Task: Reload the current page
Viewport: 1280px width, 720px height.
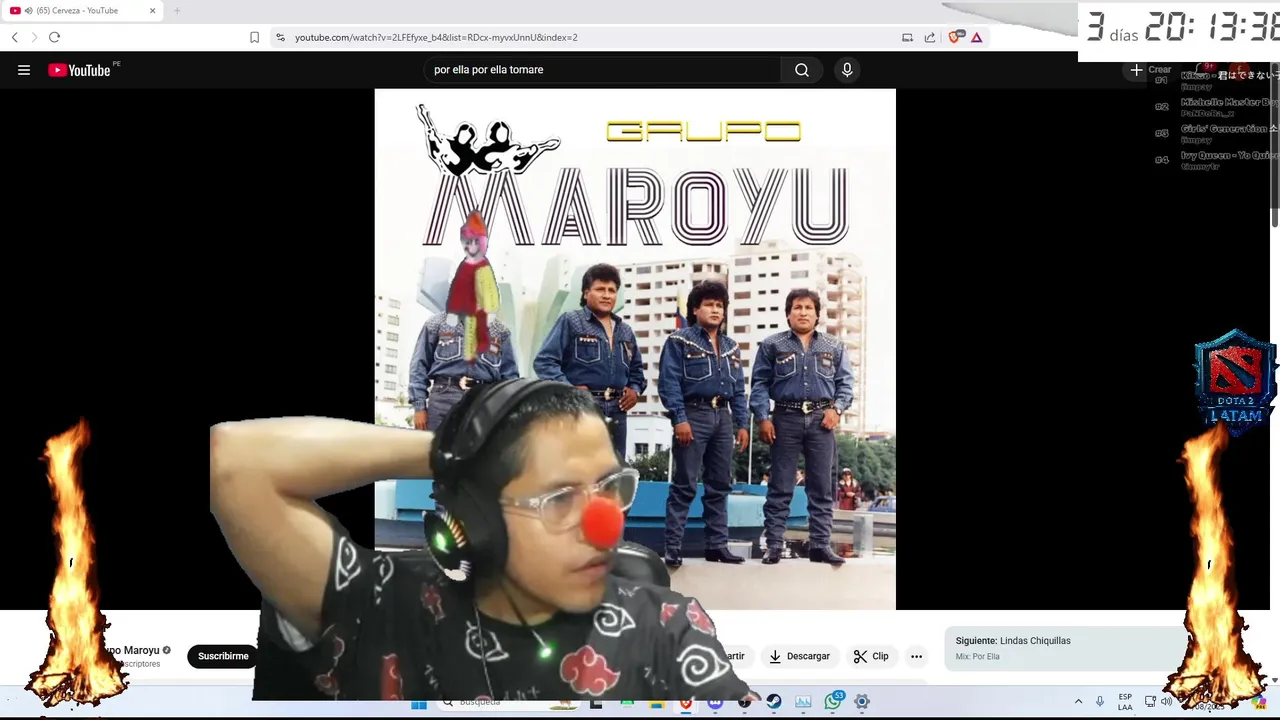Action: tap(54, 37)
